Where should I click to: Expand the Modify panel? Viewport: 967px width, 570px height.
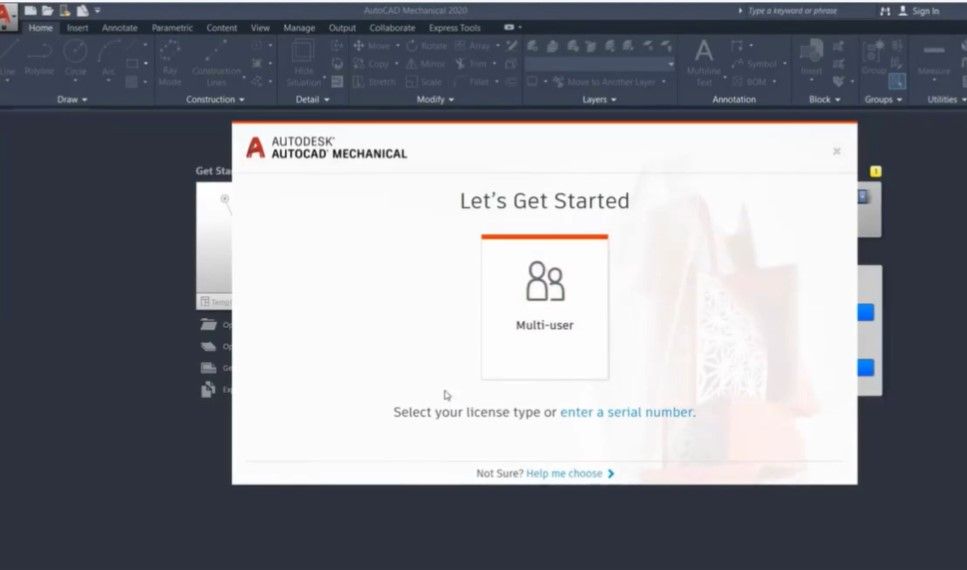[435, 99]
